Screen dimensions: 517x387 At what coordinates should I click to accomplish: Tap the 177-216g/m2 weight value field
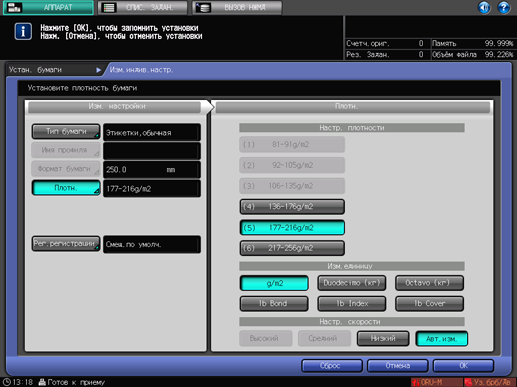tap(152, 189)
